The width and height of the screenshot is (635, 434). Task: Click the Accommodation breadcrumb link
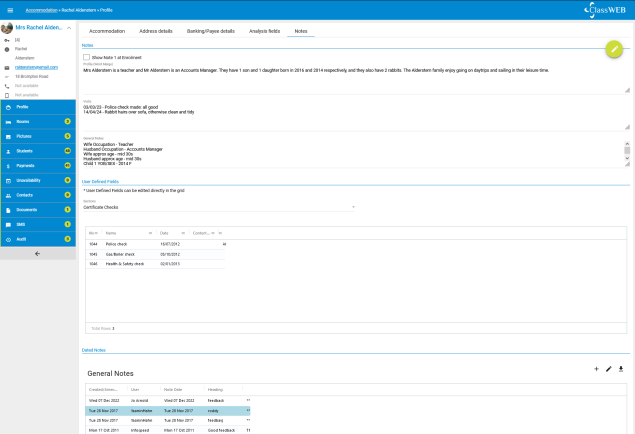[x=41, y=8]
